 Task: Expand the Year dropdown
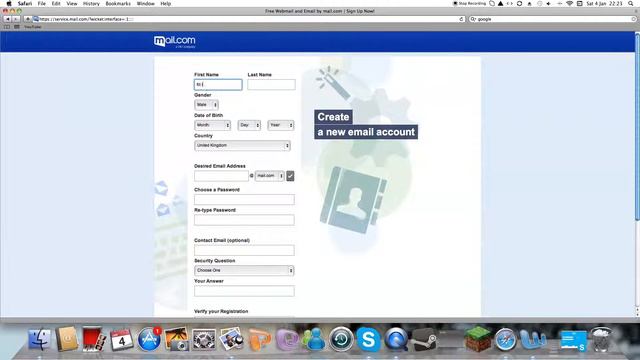(x=281, y=125)
